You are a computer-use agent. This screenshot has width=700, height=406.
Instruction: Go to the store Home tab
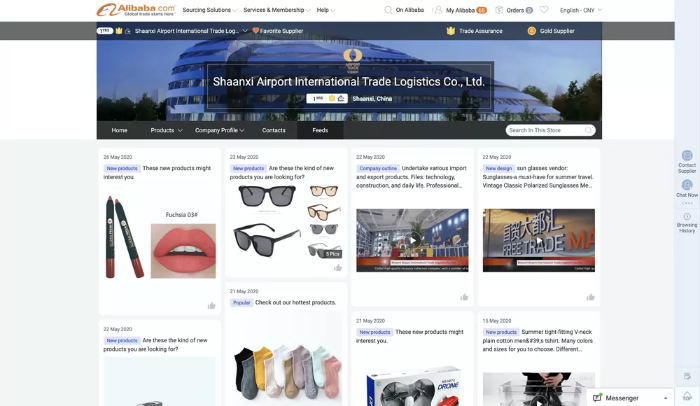pos(119,130)
